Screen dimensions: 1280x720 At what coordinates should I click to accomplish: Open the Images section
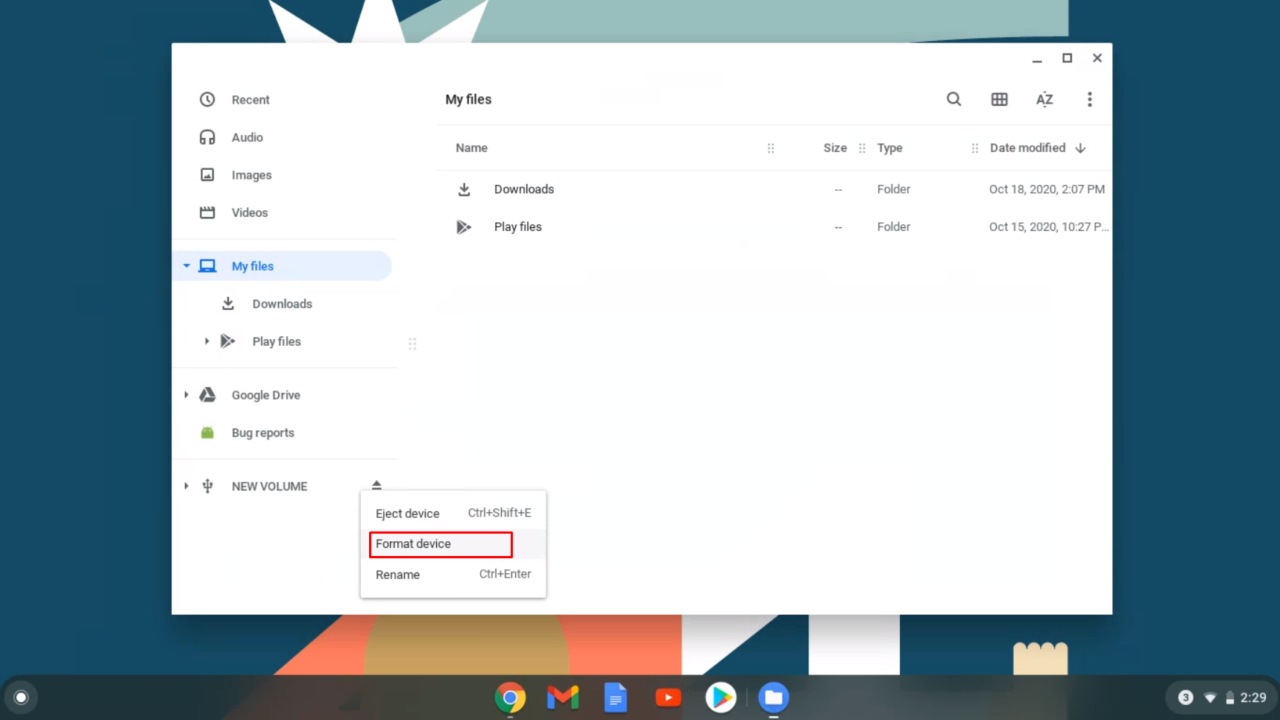click(251, 175)
